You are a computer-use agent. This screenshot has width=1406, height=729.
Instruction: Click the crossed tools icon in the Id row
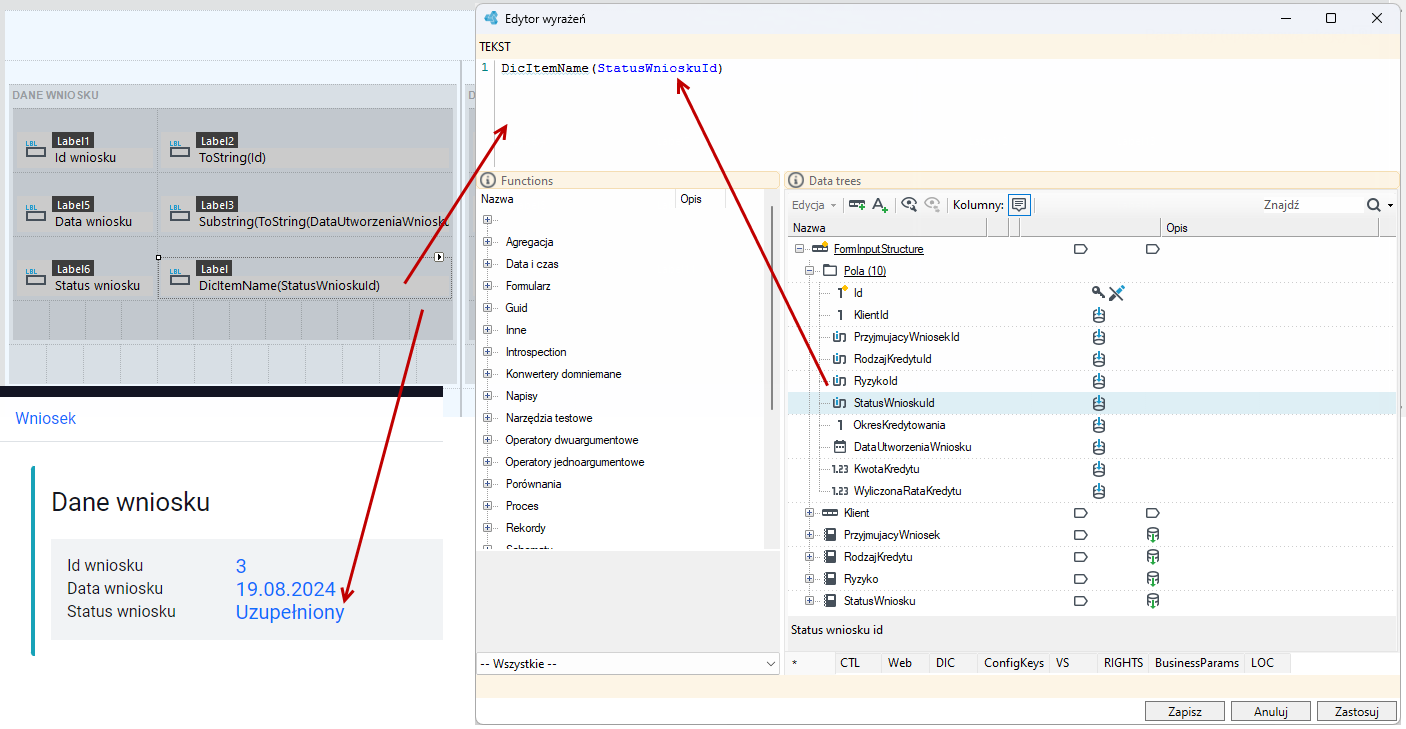(1117, 293)
